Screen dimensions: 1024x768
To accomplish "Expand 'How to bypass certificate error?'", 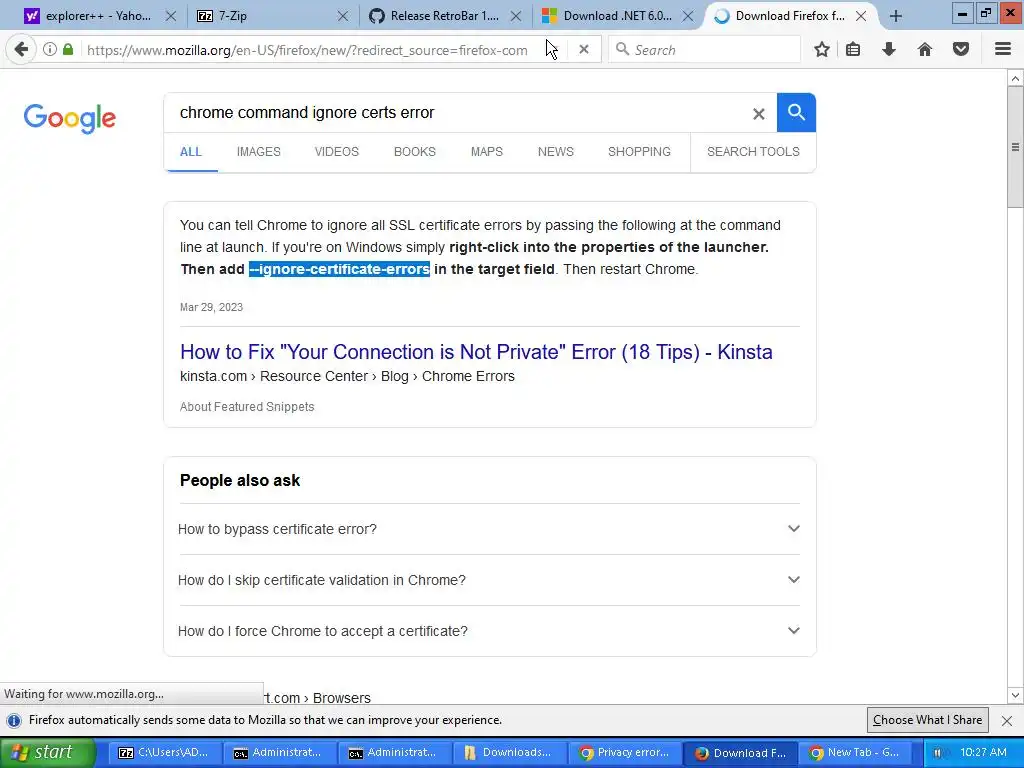I will [x=488, y=529].
